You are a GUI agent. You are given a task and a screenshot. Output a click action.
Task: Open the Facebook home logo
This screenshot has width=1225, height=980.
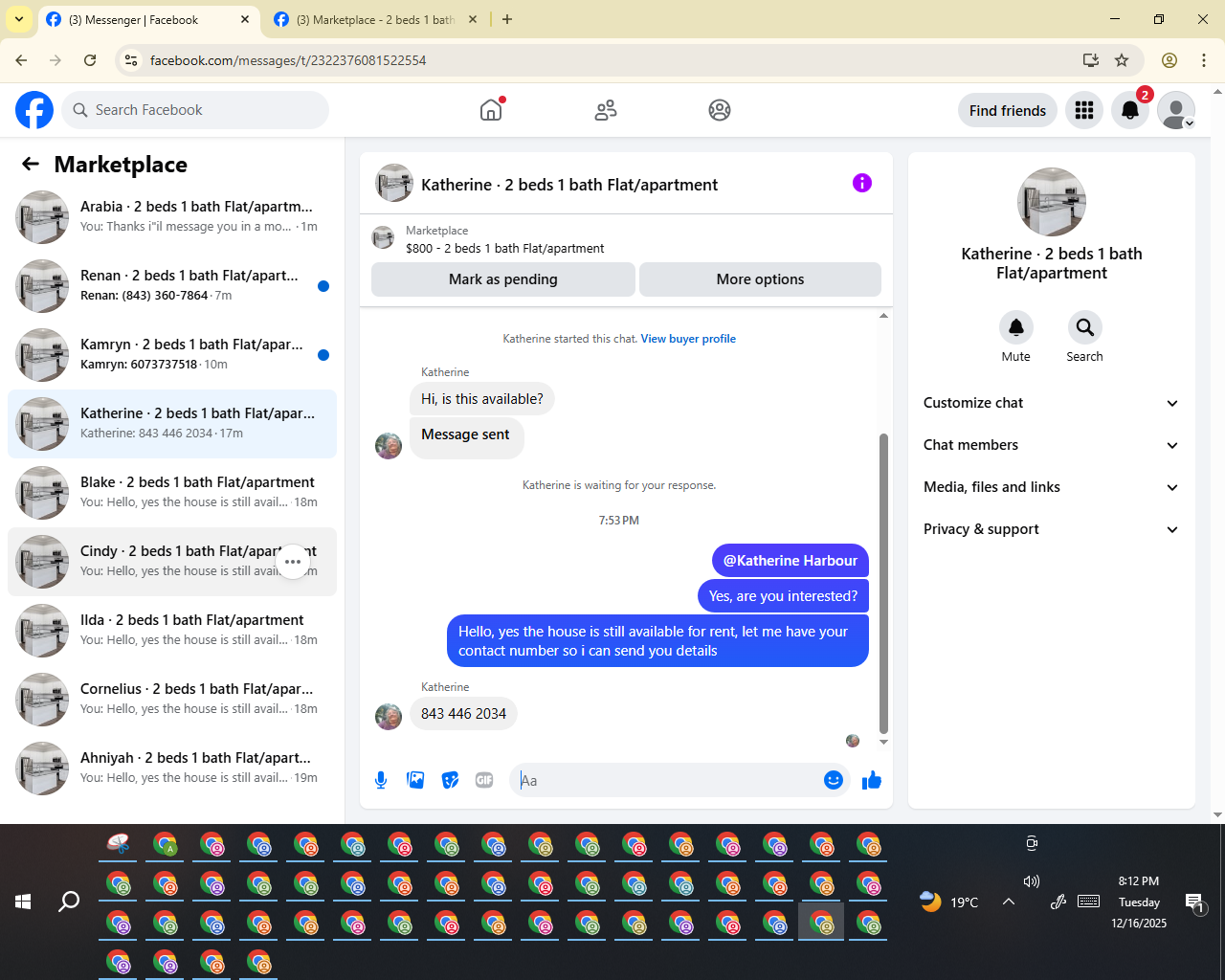34,110
